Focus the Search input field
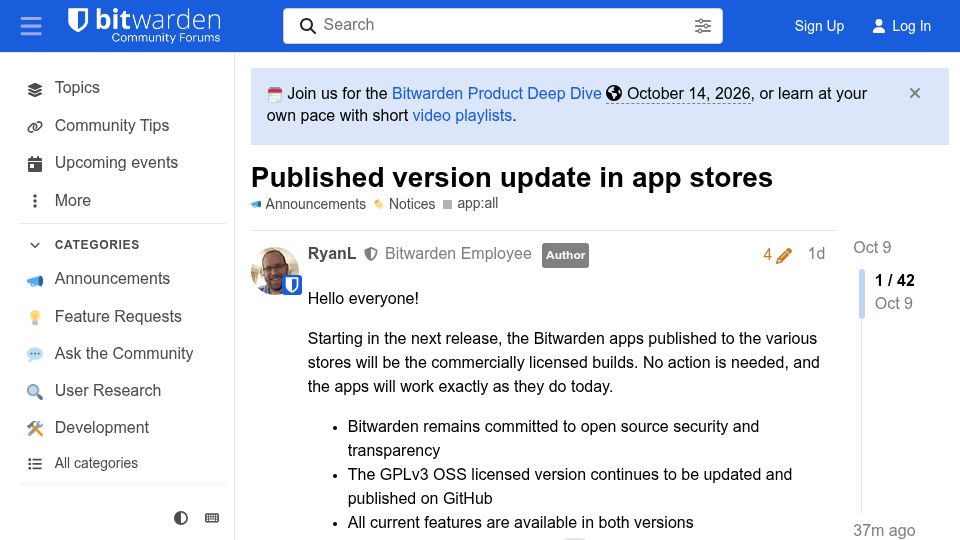The width and height of the screenshot is (960, 540). click(x=502, y=25)
